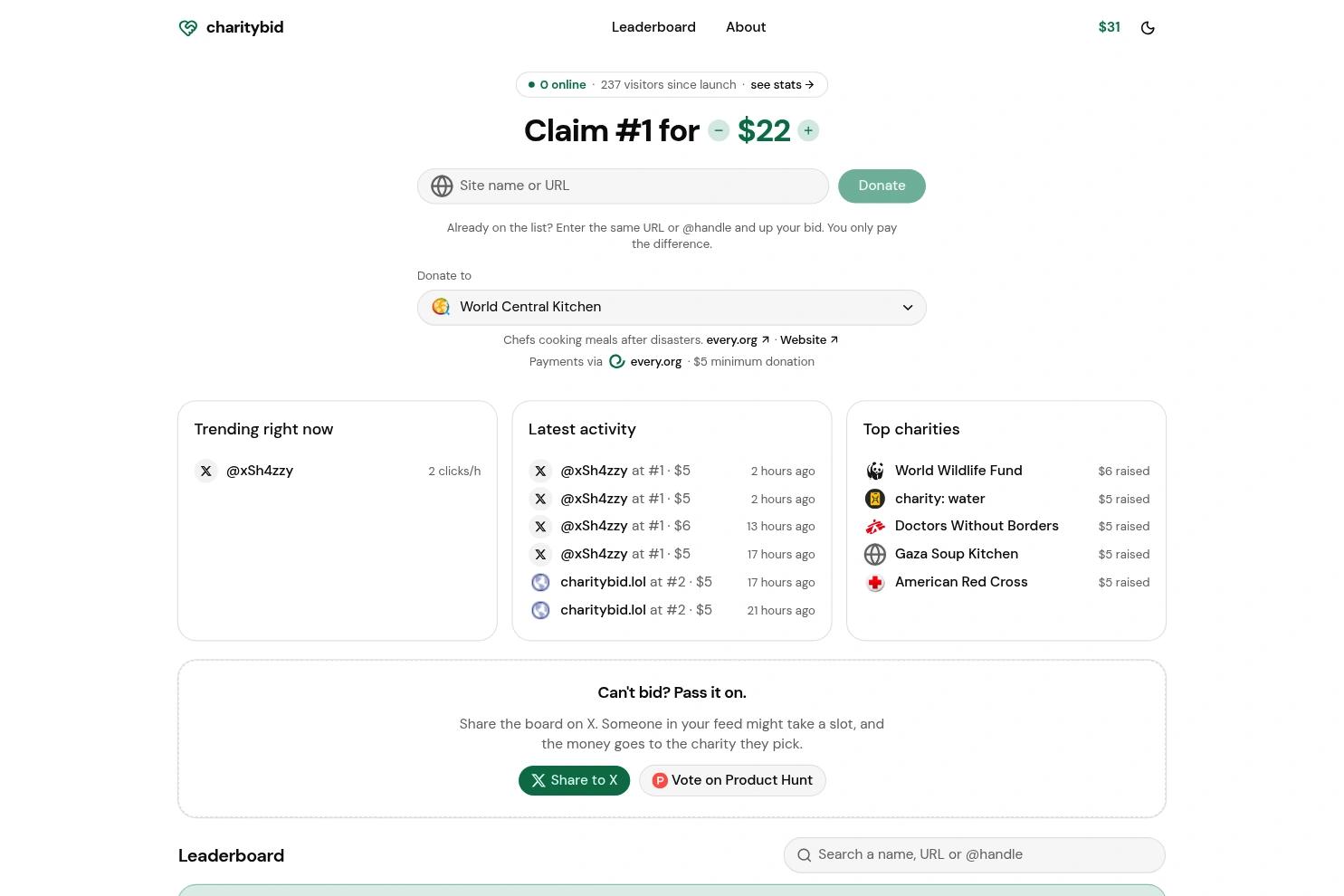Click X icon on the 13 hours ago activity

pyautogui.click(x=540, y=527)
